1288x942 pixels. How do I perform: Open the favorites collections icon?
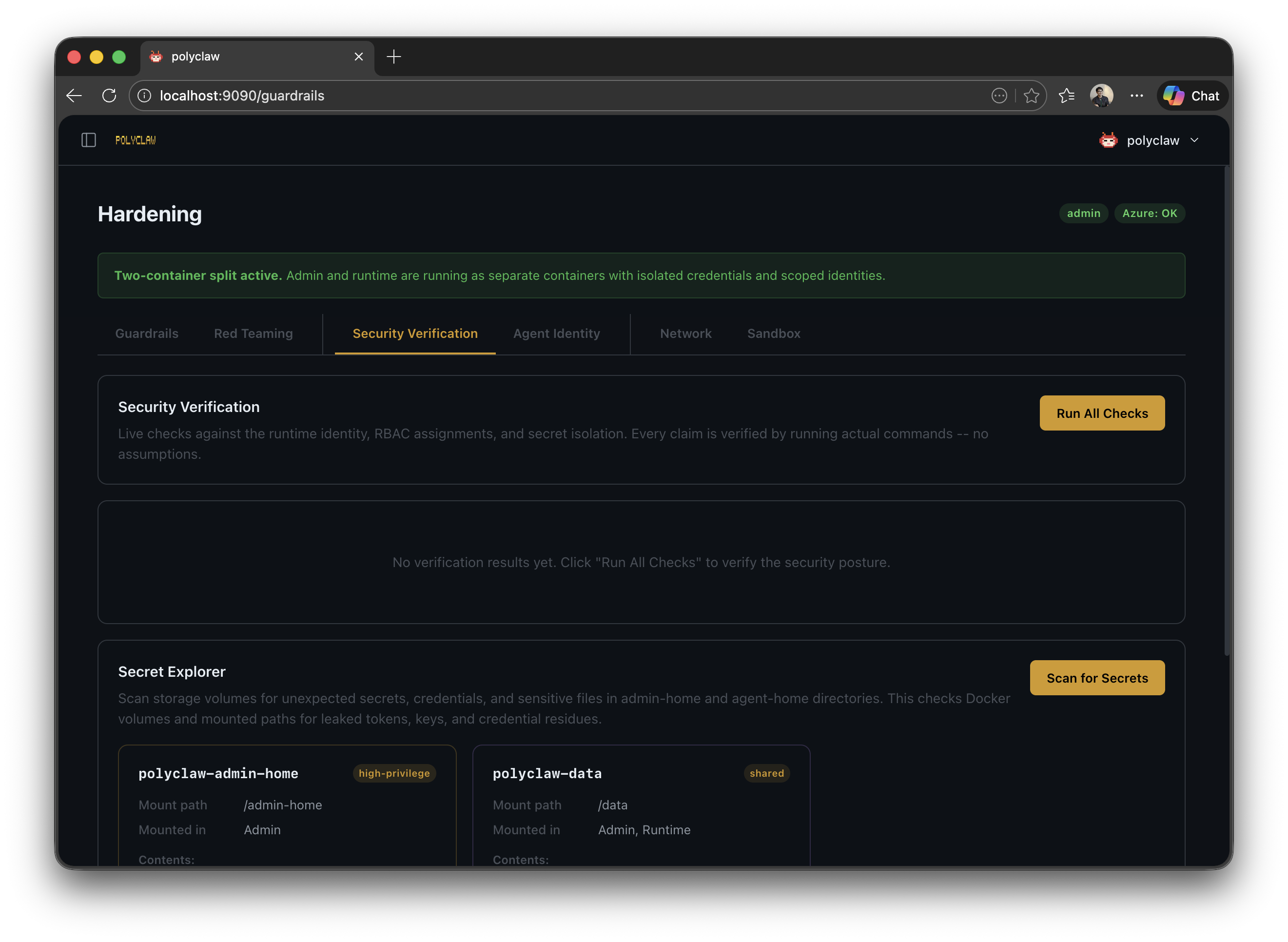1067,95
